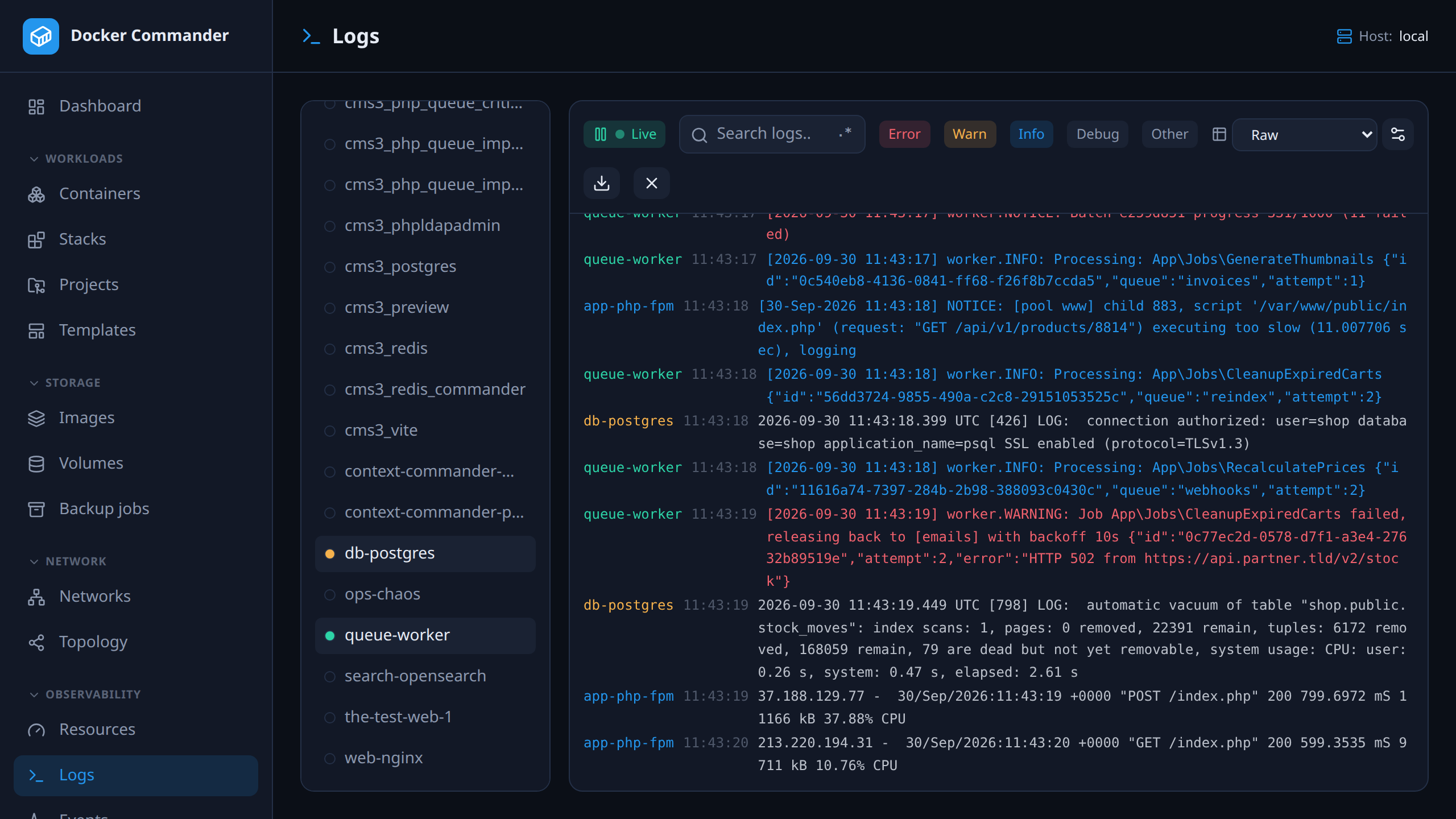Open Stacks in sidebar
Image resolution: width=1456 pixels, height=819 pixels.
pos(136,239)
